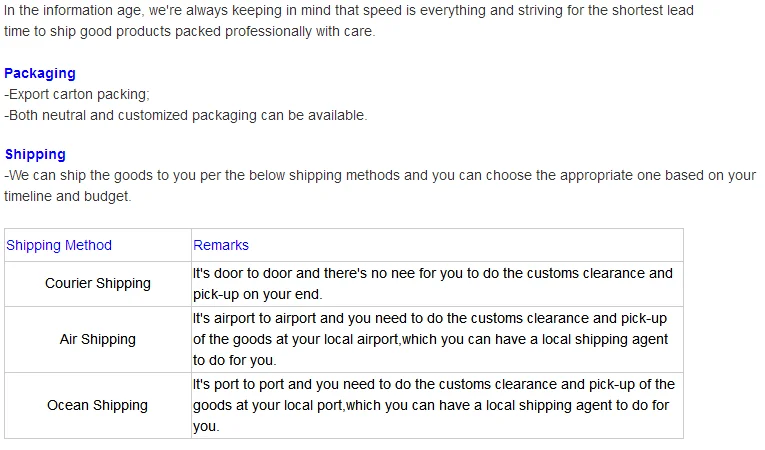The width and height of the screenshot is (765, 450).
Task: Select the Remarks column header
Action: [221, 245]
